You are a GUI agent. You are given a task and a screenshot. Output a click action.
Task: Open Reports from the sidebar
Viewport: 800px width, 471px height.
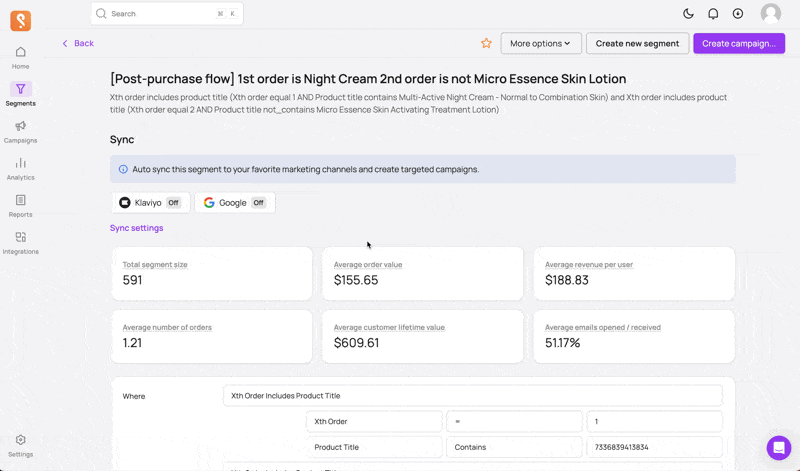[x=20, y=206]
